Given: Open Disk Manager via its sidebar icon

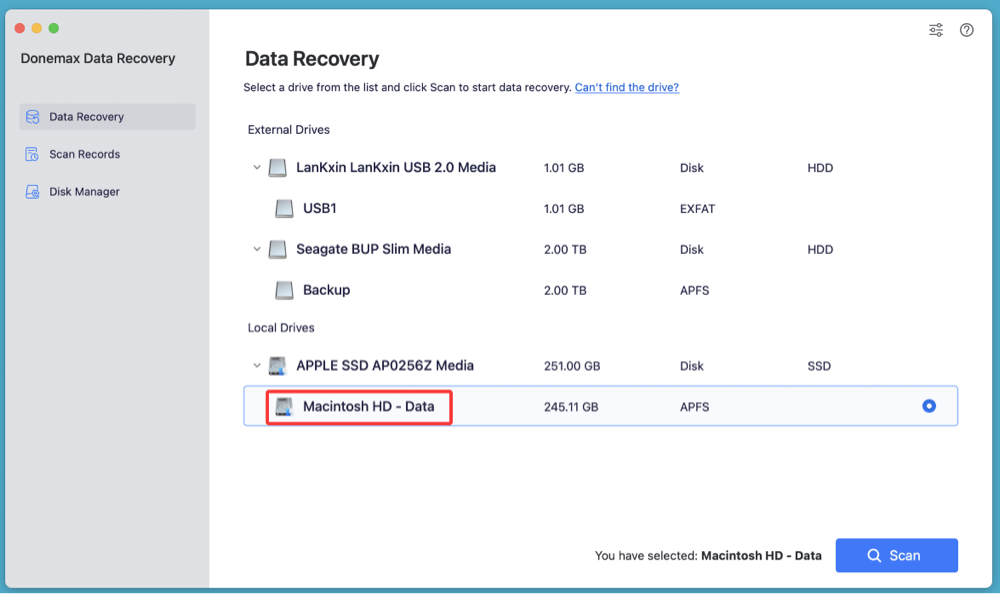Looking at the screenshot, I should pos(32,191).
